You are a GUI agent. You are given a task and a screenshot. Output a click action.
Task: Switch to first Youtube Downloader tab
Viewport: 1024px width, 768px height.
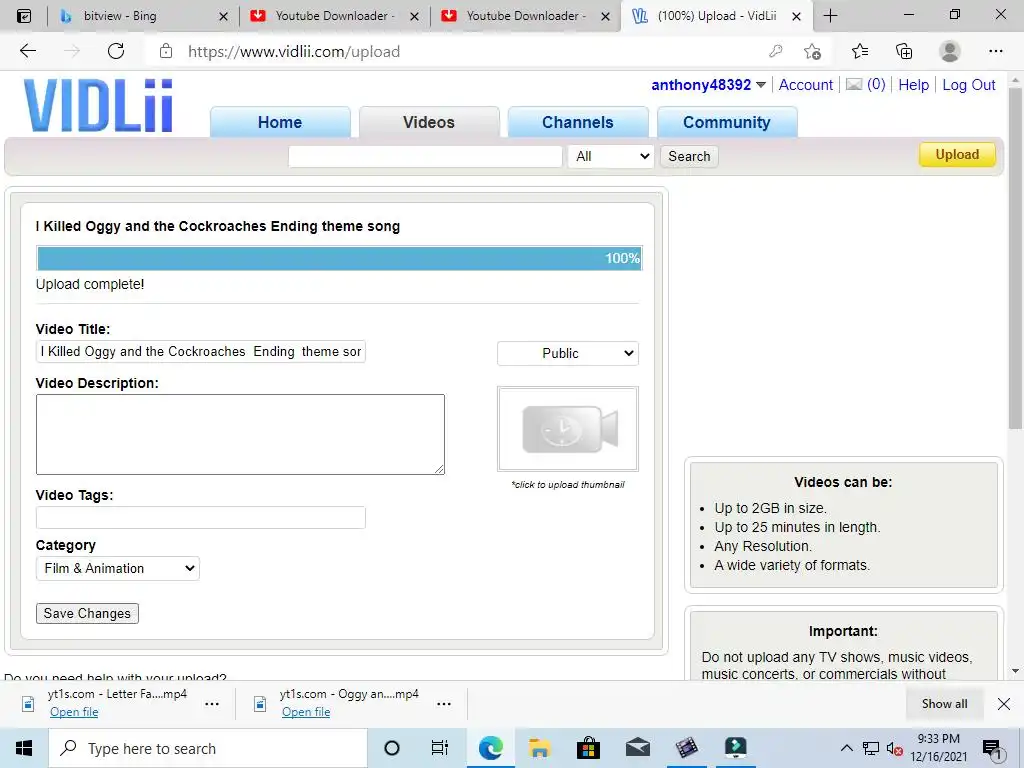tap(332, 16)
